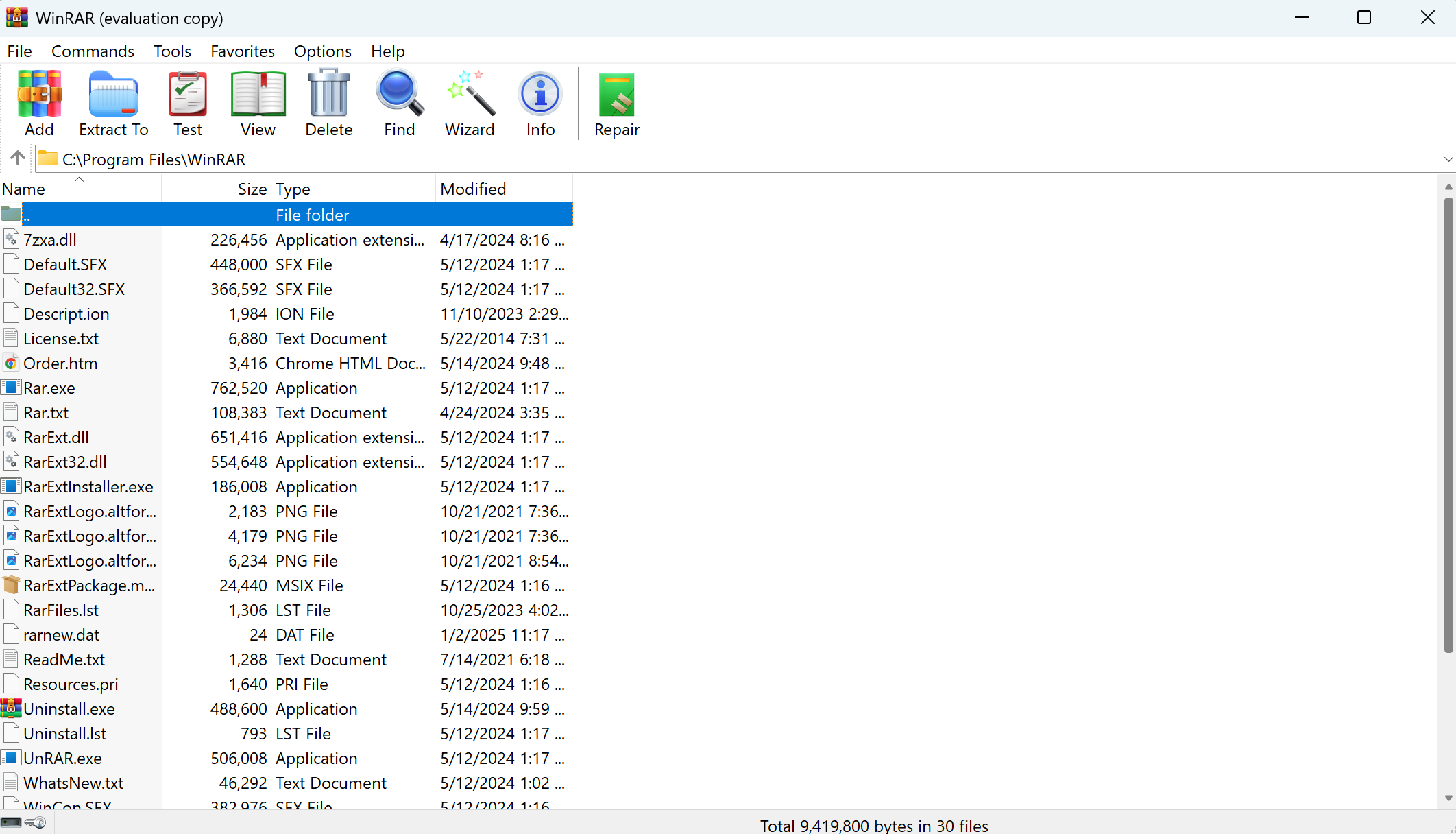Viewport: 1456px width, 834px height.
Task: Select the Uninstall.lst file
Action: coord(65,733)
